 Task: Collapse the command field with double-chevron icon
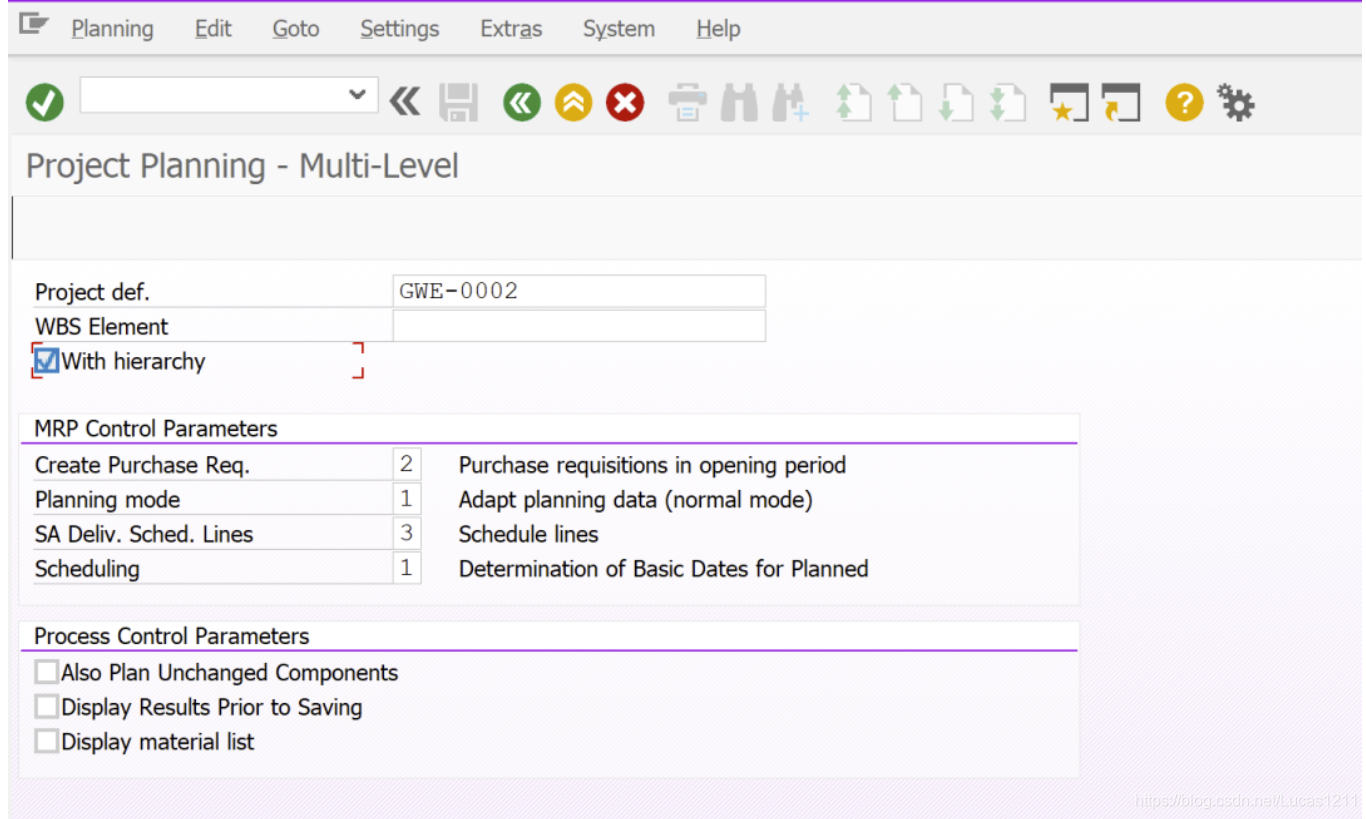[405, 102]
